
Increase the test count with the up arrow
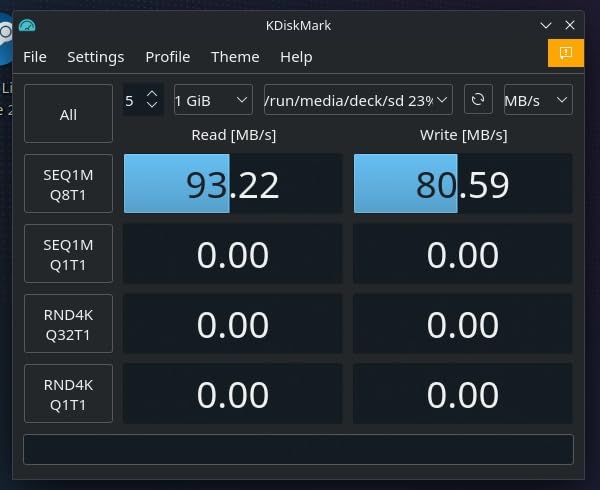152,93
